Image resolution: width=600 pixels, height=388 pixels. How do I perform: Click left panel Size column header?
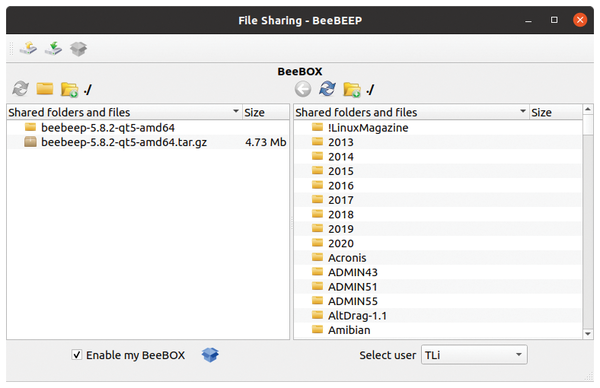(266, 112)
